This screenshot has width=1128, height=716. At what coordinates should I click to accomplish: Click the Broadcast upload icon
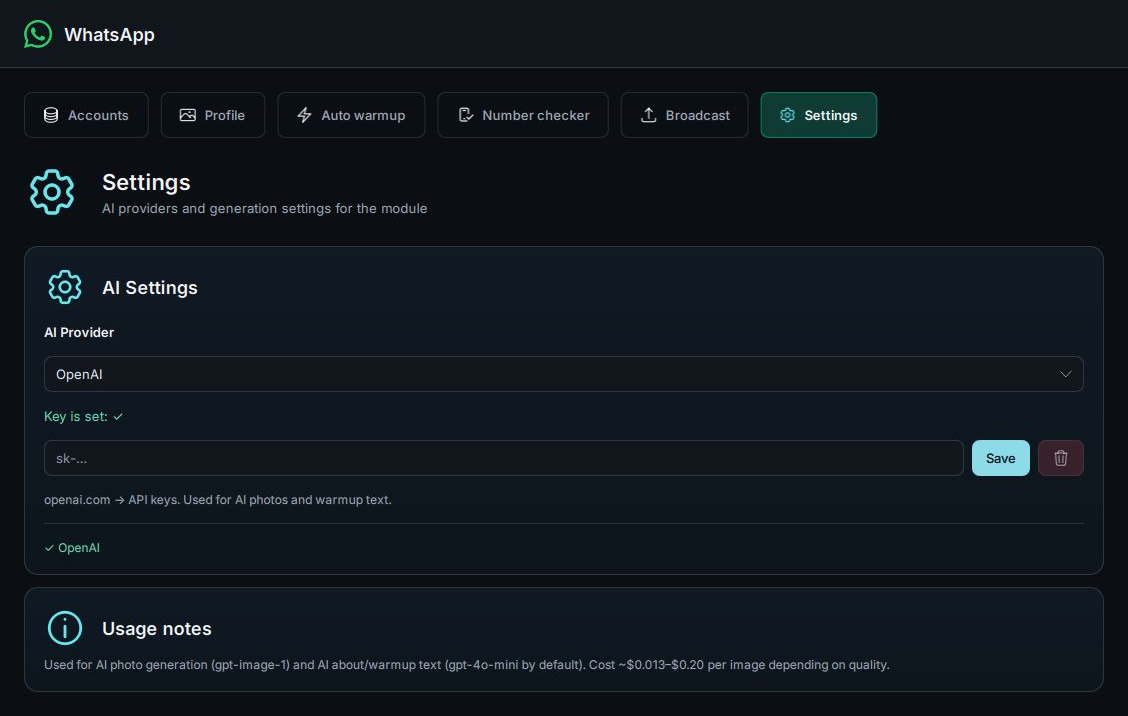648,115
